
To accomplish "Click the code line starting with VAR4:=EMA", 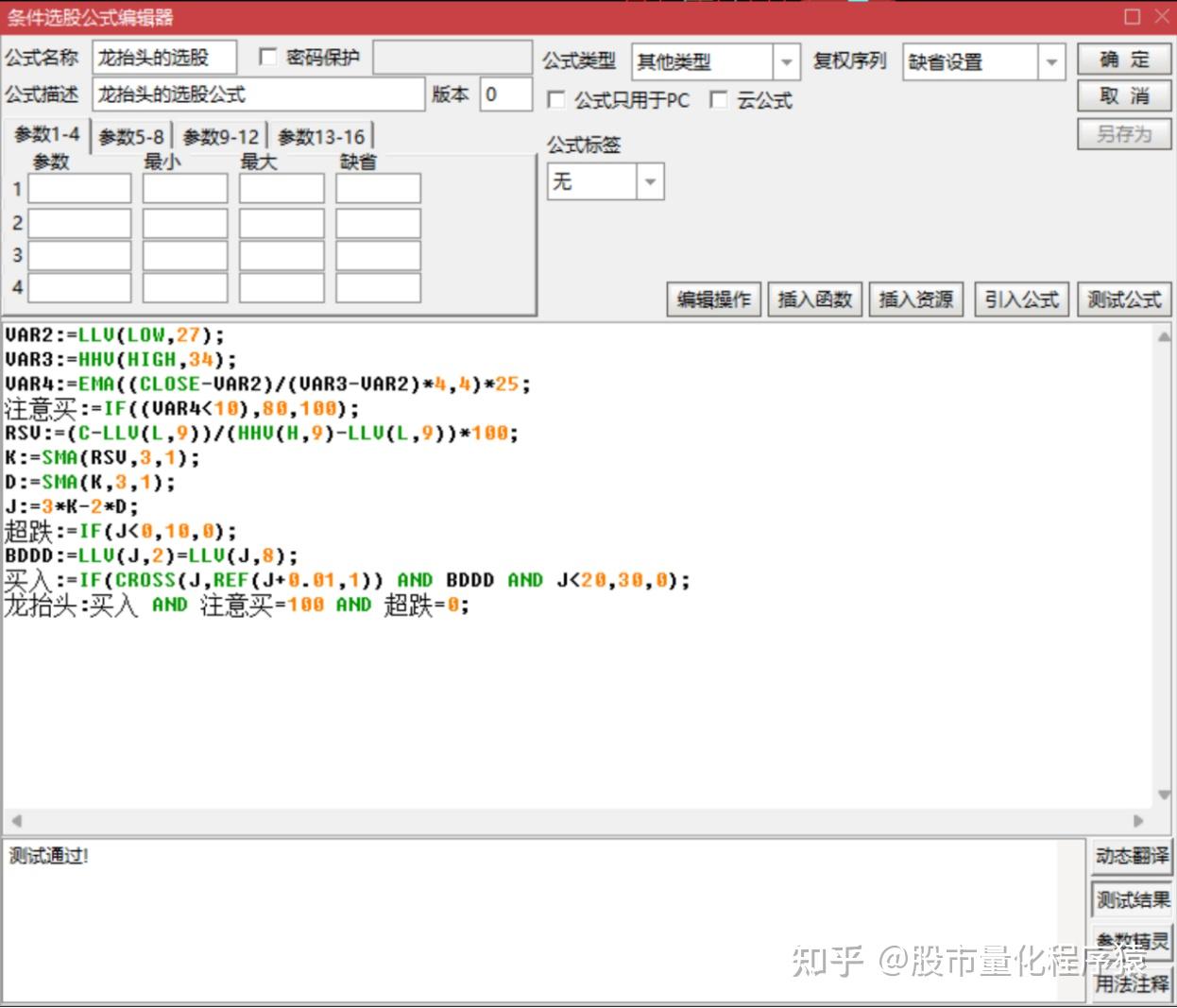I will coord(267,384).
